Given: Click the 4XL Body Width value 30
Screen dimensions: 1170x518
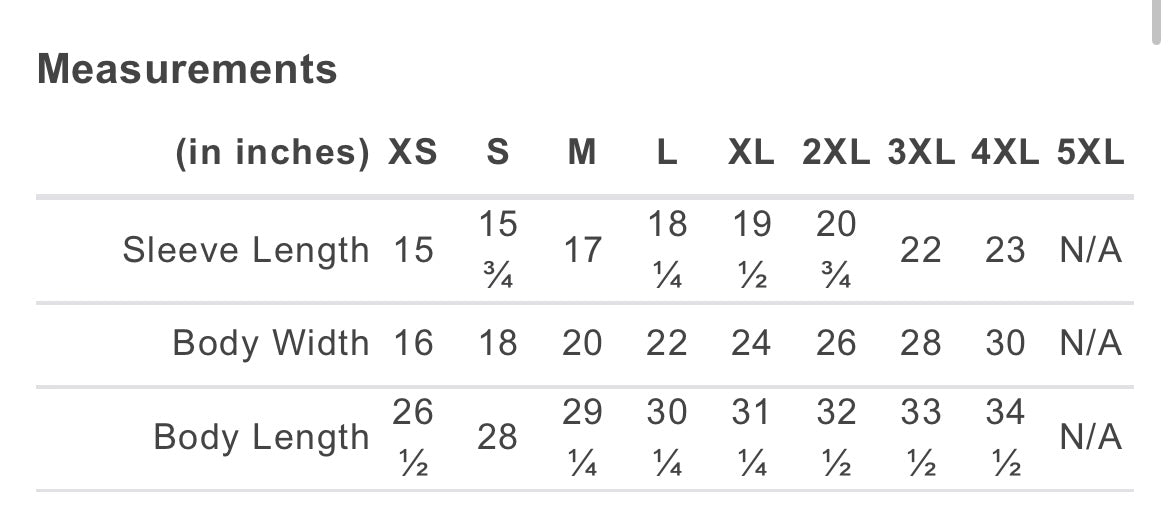Looking at the screenshot, I should tap(1005, 344).
